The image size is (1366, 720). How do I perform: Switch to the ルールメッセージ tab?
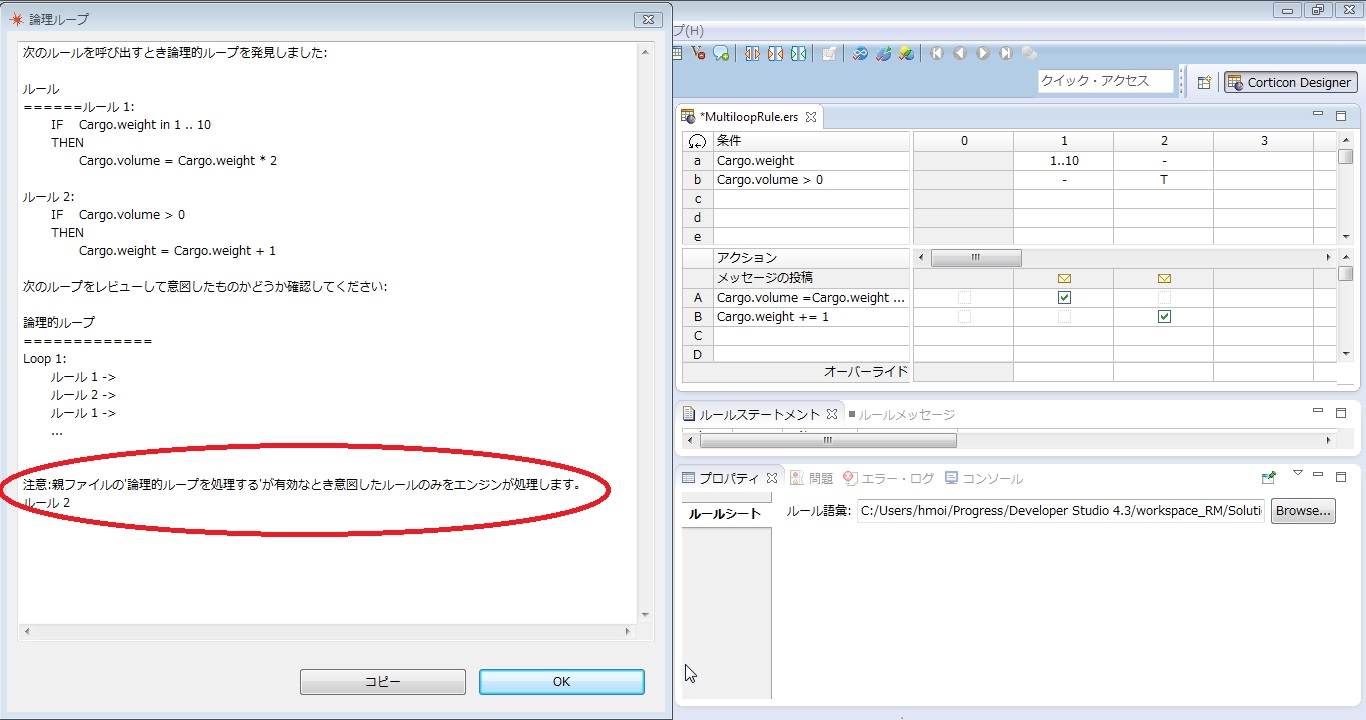901,414
